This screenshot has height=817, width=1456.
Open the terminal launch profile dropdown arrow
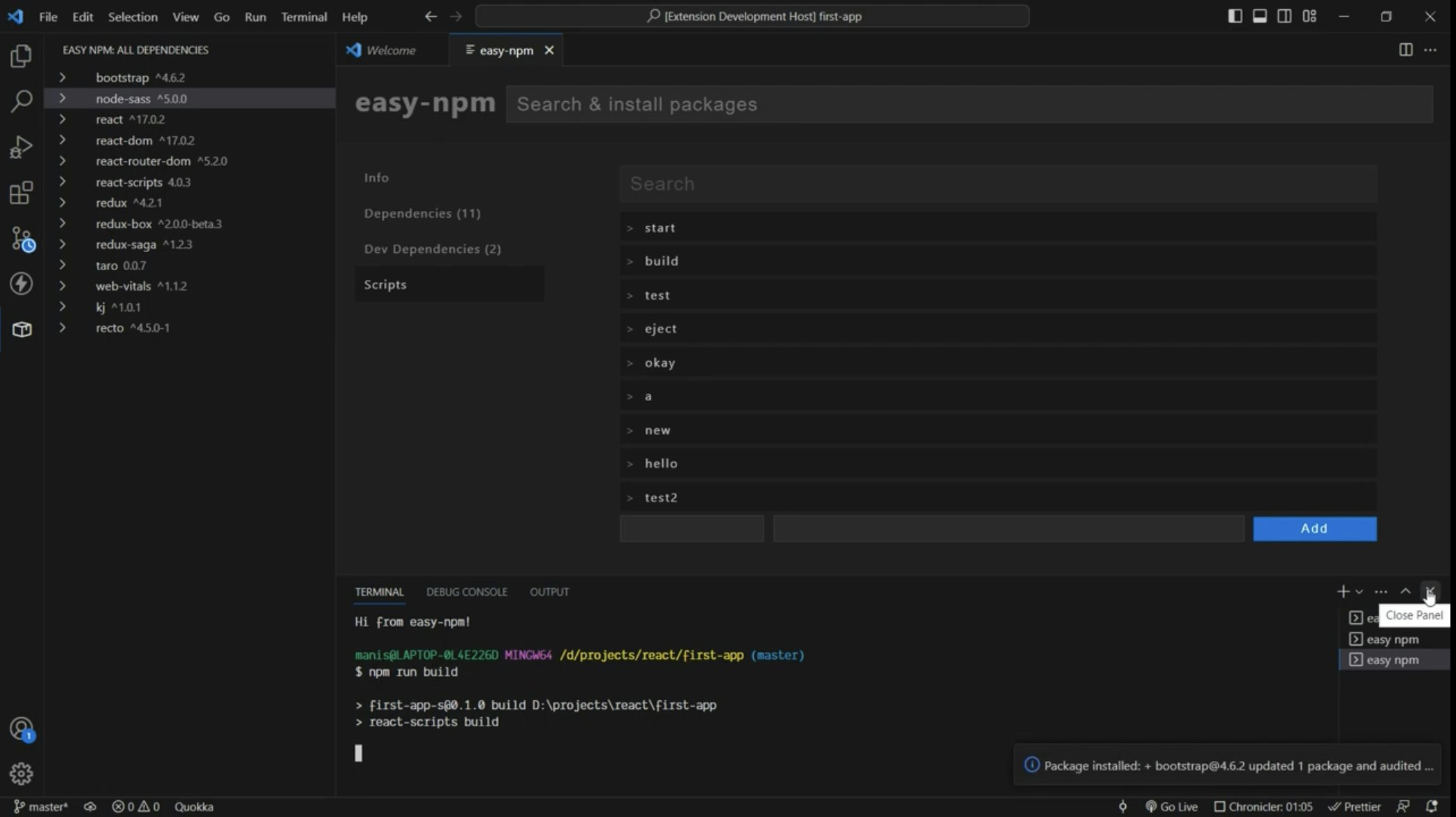pos(1359,591)
